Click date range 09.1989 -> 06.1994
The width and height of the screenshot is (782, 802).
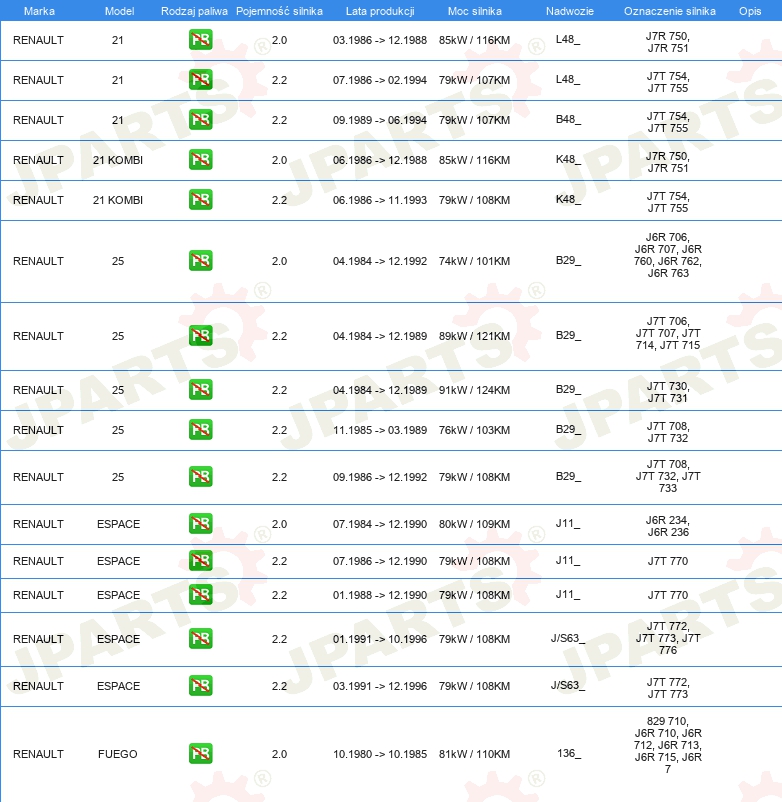pos(379,120)
